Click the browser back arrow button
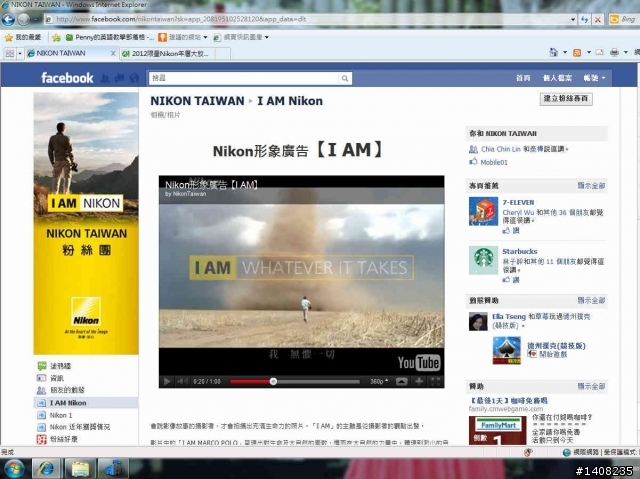 (x=8, y=19)
